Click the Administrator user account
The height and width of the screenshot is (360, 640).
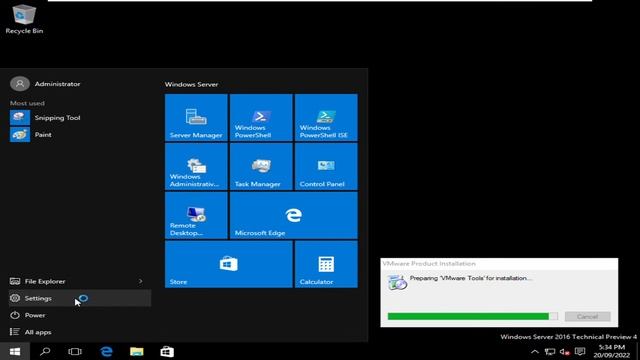tap(45, 84)
